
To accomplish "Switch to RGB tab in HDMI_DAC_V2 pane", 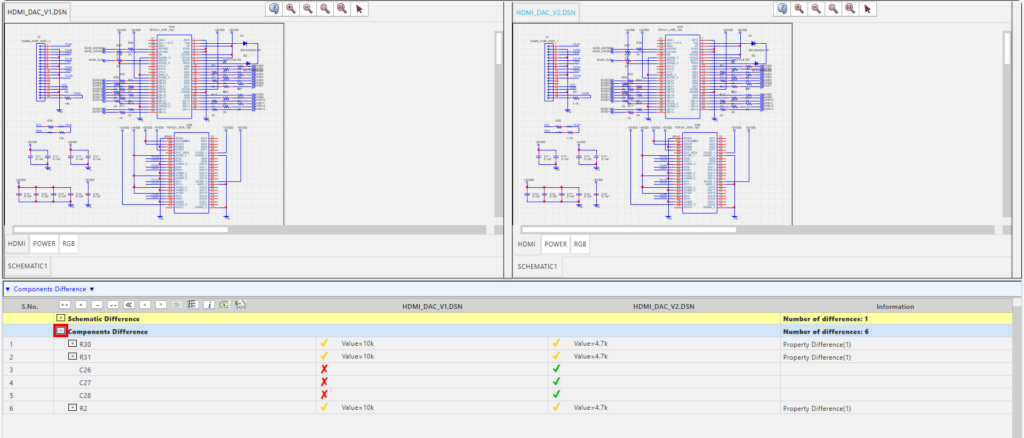I will 576,243.
